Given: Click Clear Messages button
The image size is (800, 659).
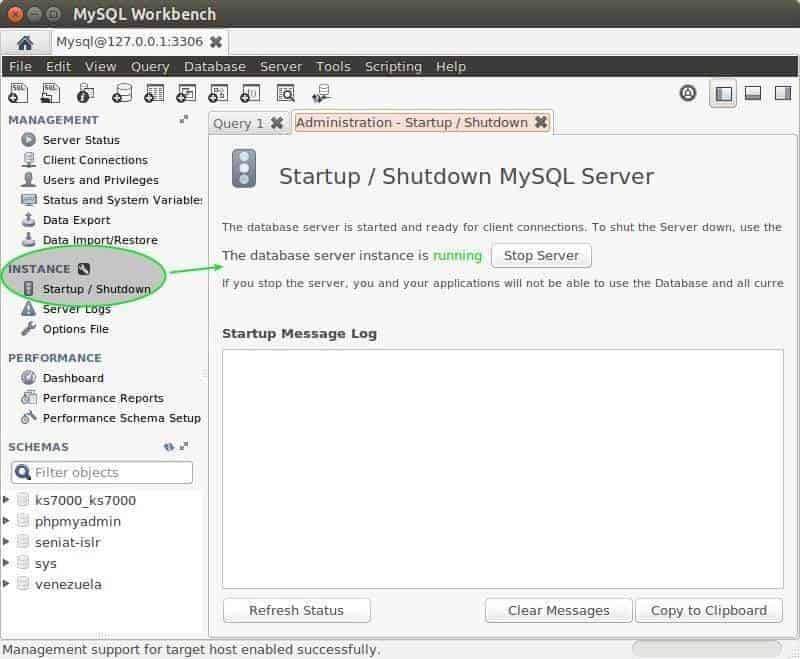Looking at the screenshot, I should 559,610.
